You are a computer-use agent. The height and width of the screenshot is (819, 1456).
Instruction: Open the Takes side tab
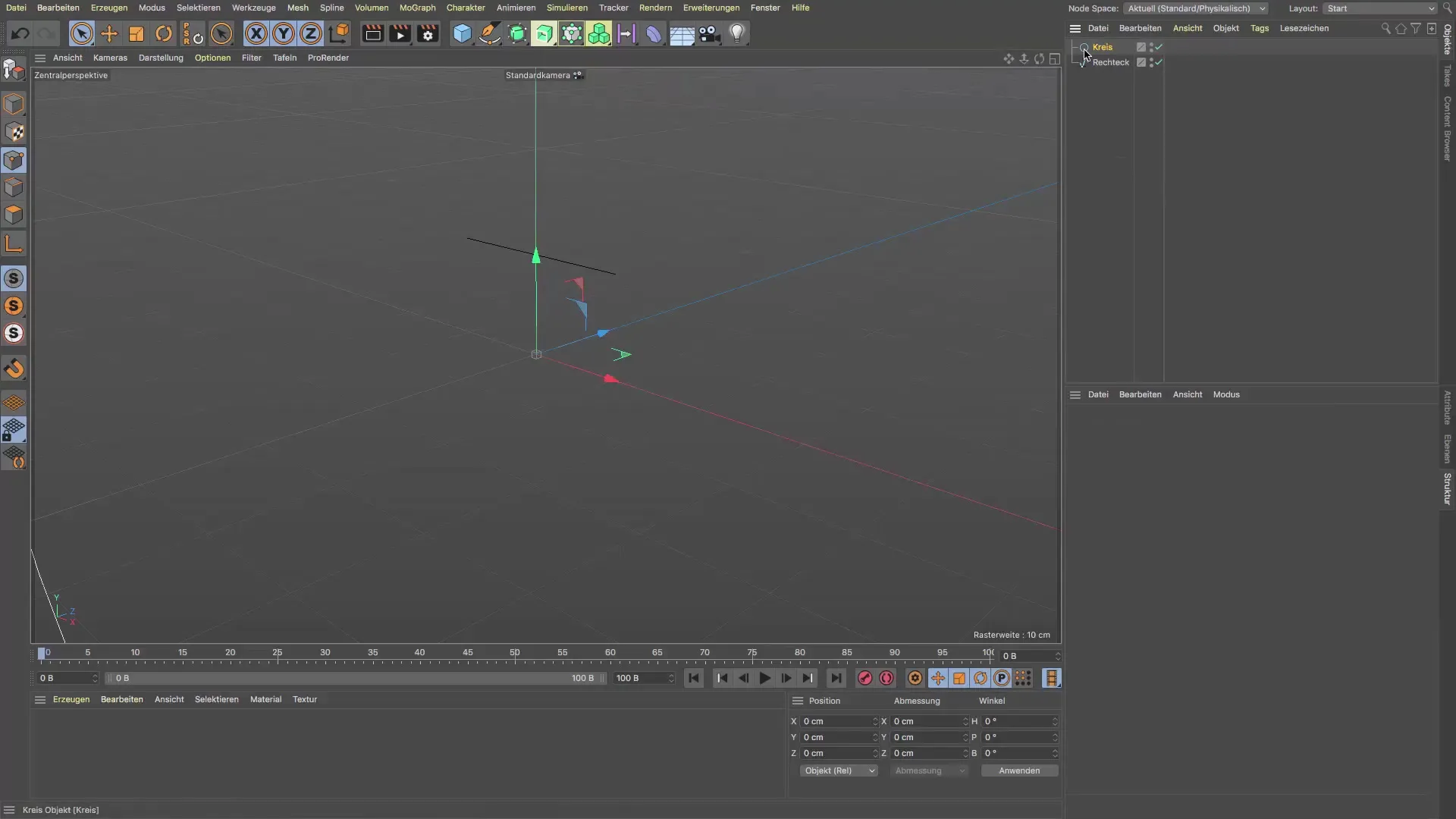[x=1447, y=75]
